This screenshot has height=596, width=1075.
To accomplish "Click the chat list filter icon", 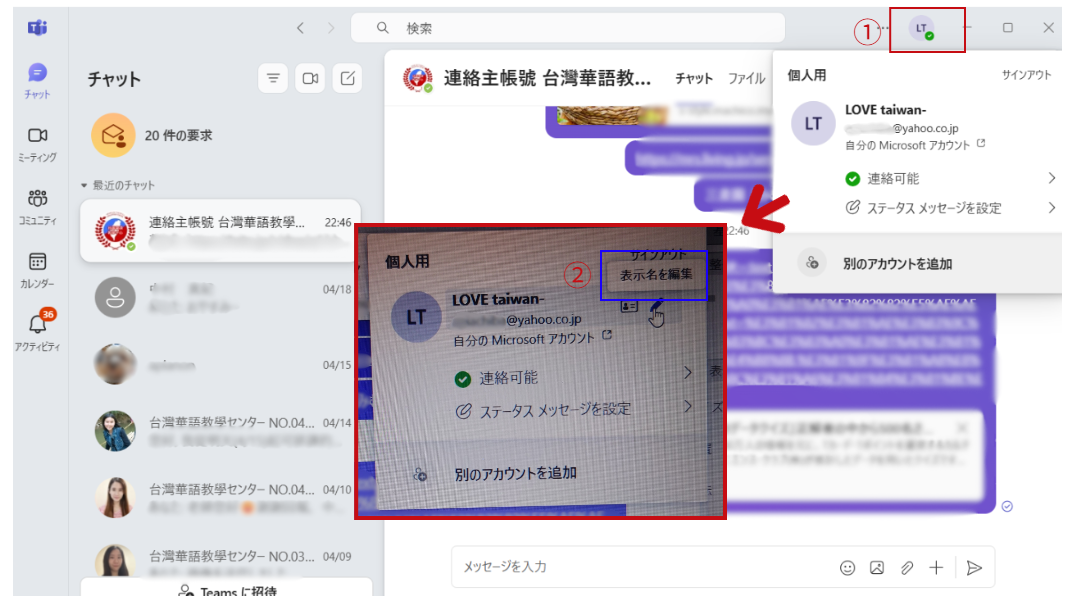I will (273, 78).
